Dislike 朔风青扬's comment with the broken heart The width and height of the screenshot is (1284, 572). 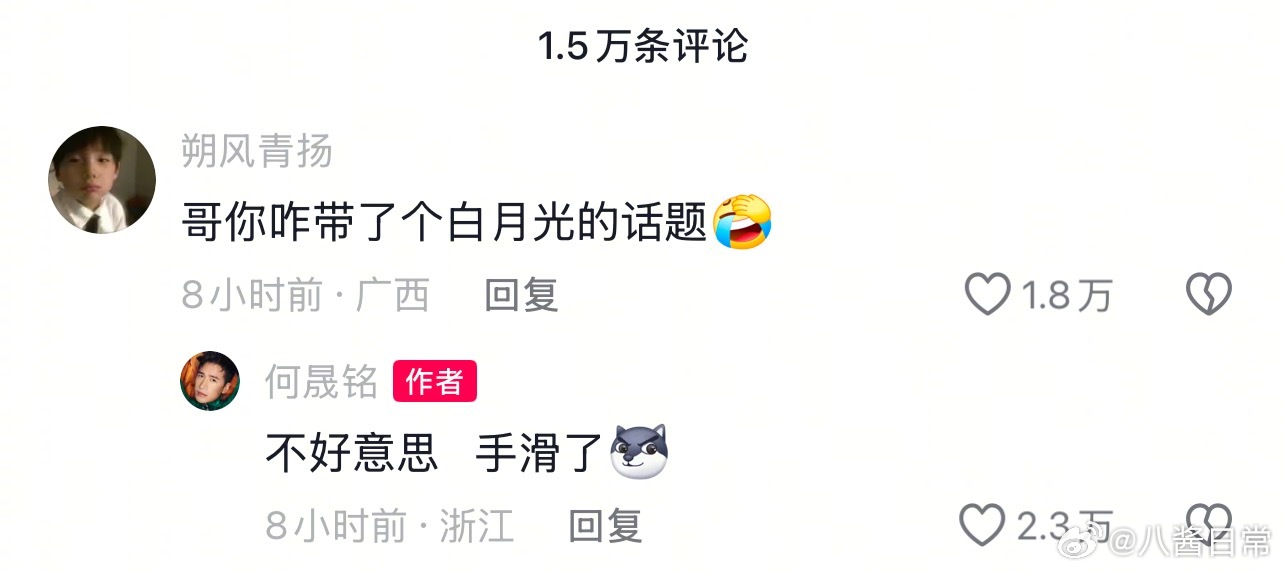tap(1208, 295)
